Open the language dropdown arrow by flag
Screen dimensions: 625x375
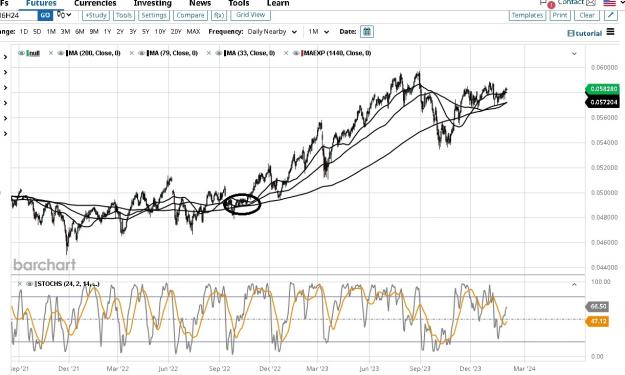coord(621,3)
